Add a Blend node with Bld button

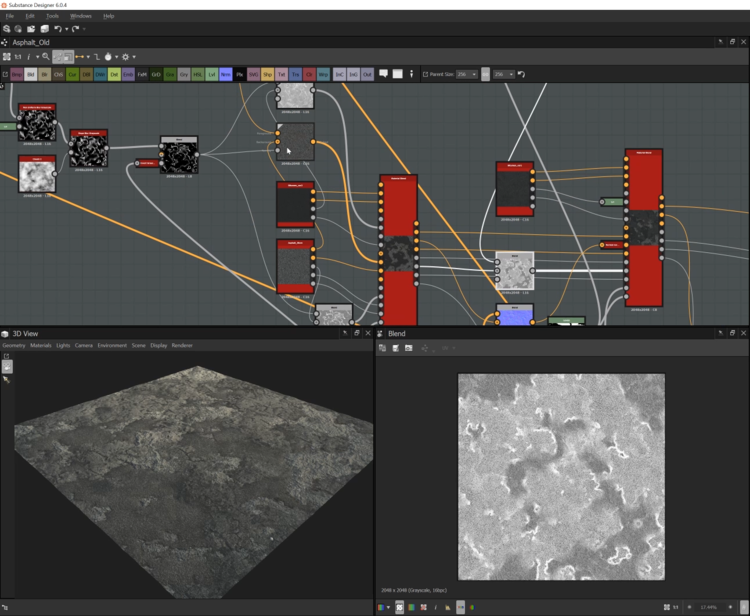[x=31, y=75]
